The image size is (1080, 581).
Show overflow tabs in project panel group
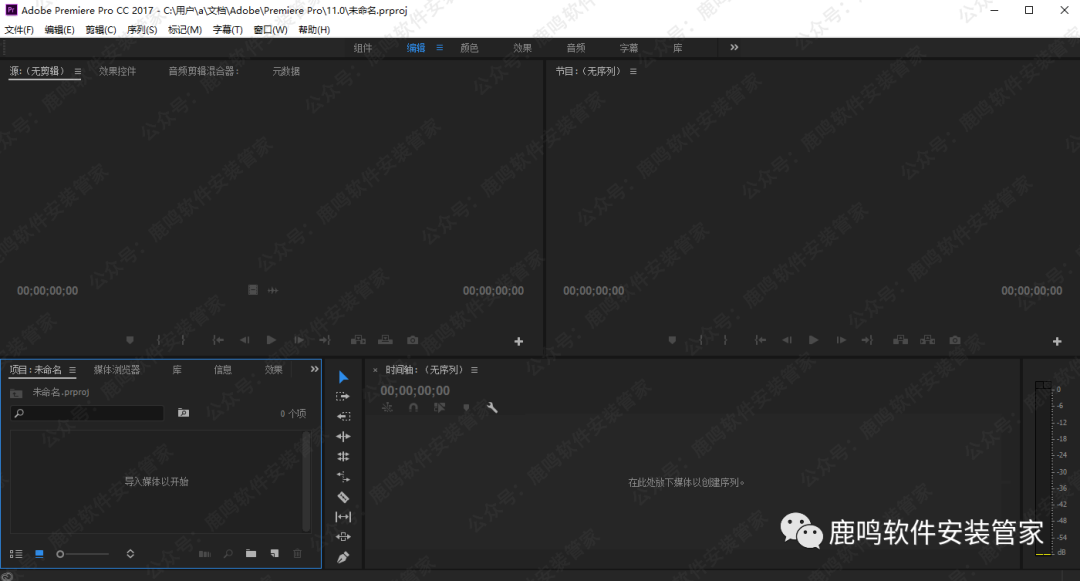point(314,369)
